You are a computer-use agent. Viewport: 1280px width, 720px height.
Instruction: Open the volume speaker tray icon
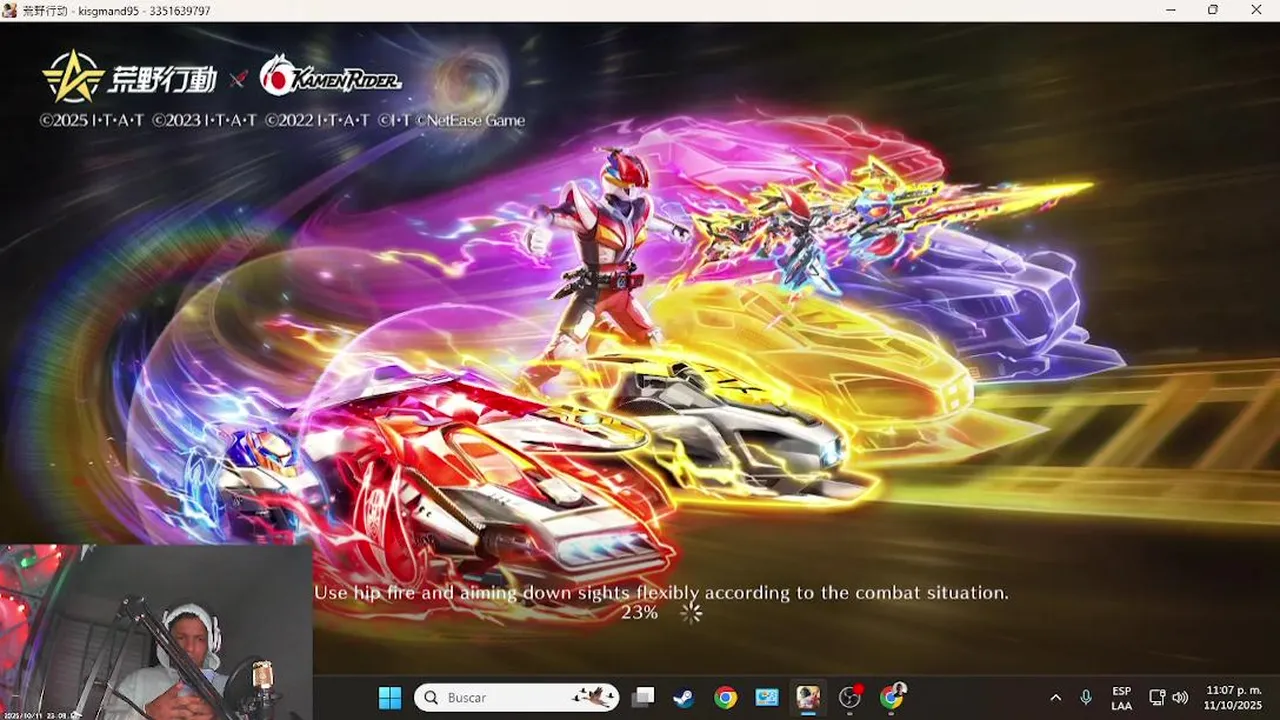point(1180,697)
